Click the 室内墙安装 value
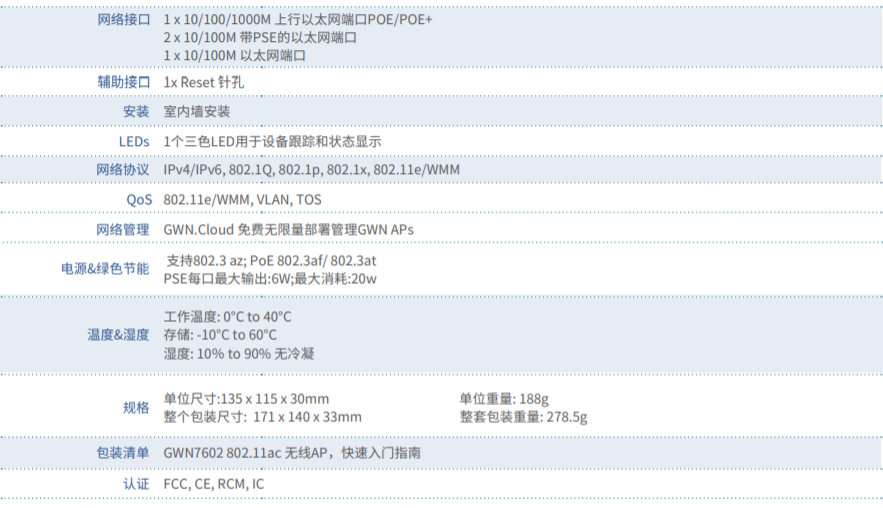The height and width of the screenshot is (508, 883). [196, 111]
